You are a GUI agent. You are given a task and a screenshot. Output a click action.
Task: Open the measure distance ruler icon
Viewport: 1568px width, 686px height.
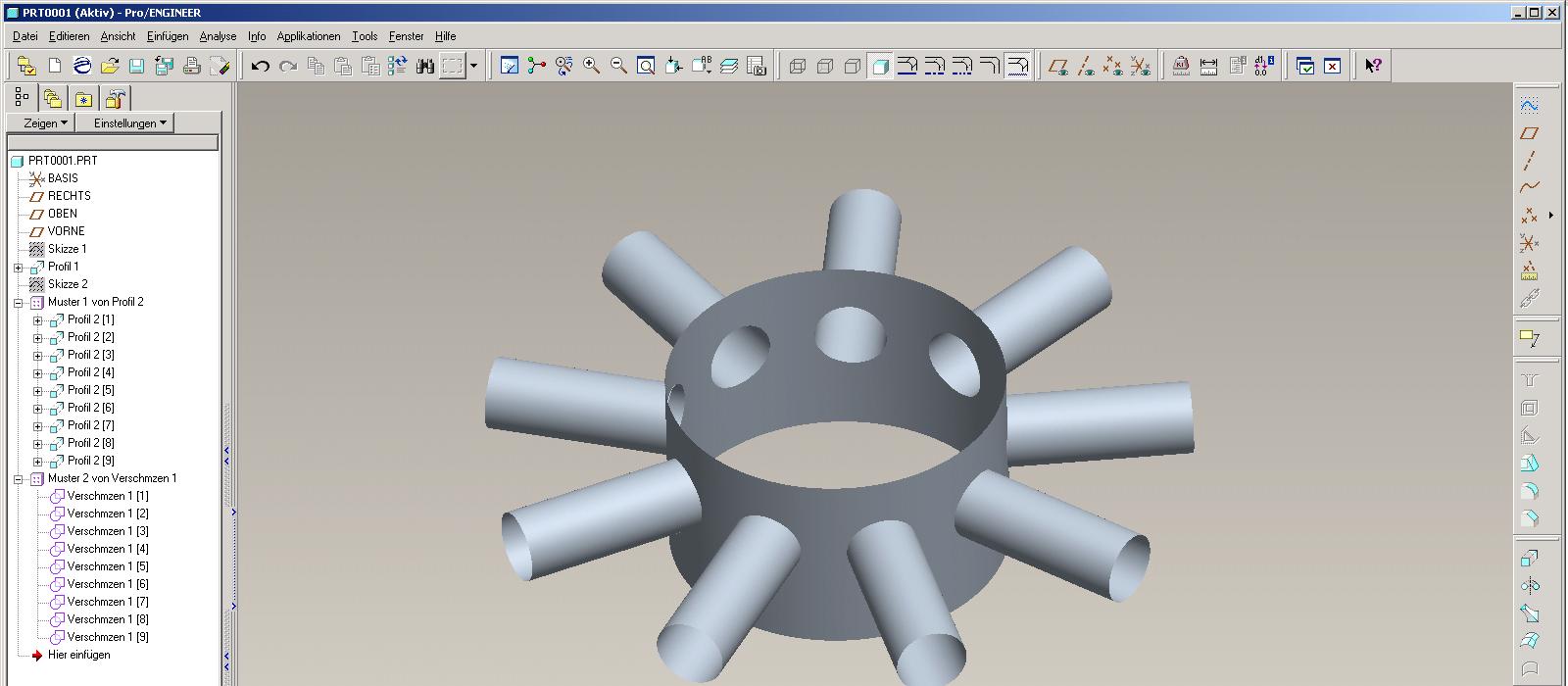click(1209, 66)
